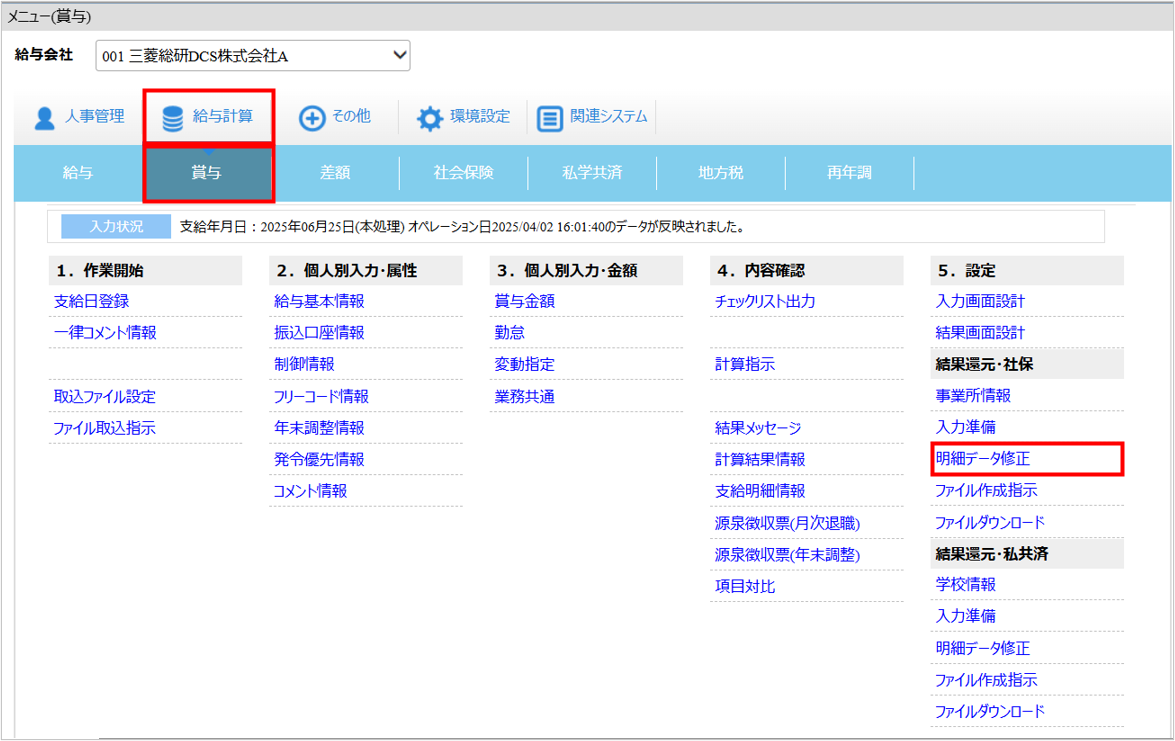Open 結果メッセージ link
Viewport: 1175px width, 741px height.
(x=758, y=428)
